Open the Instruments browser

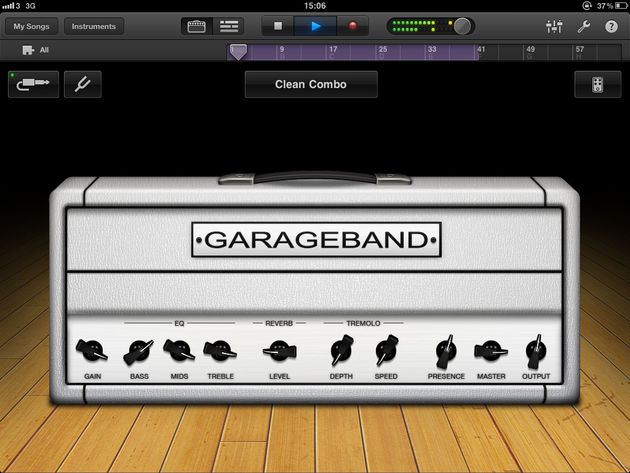(x=94, y=26)
